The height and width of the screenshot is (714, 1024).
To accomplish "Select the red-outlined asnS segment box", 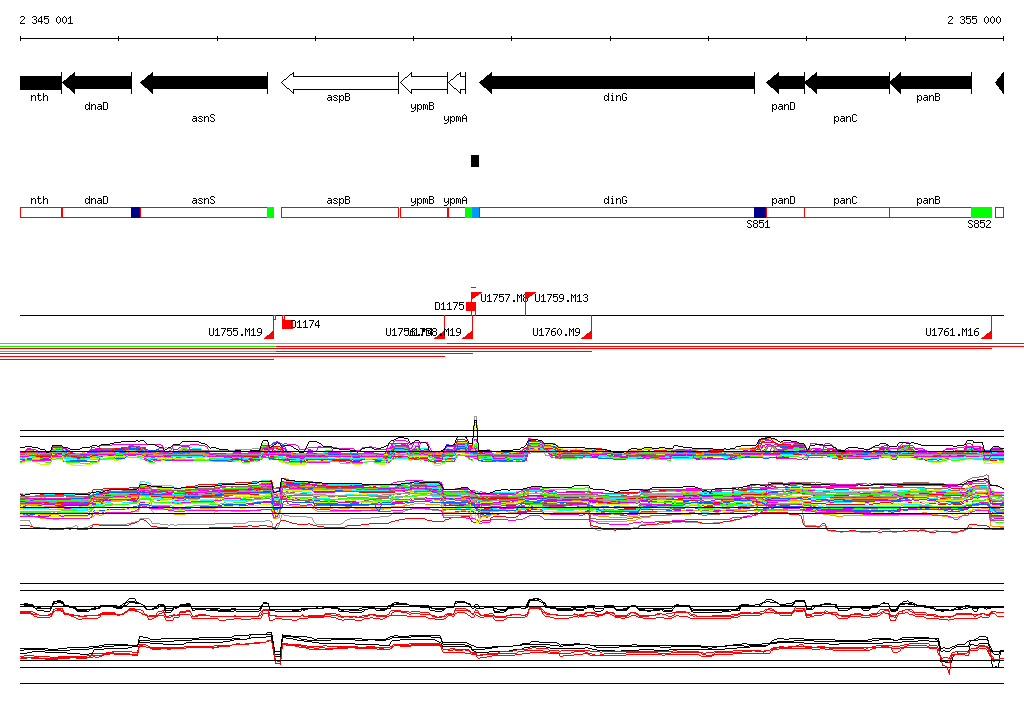I will coord(204,212).
